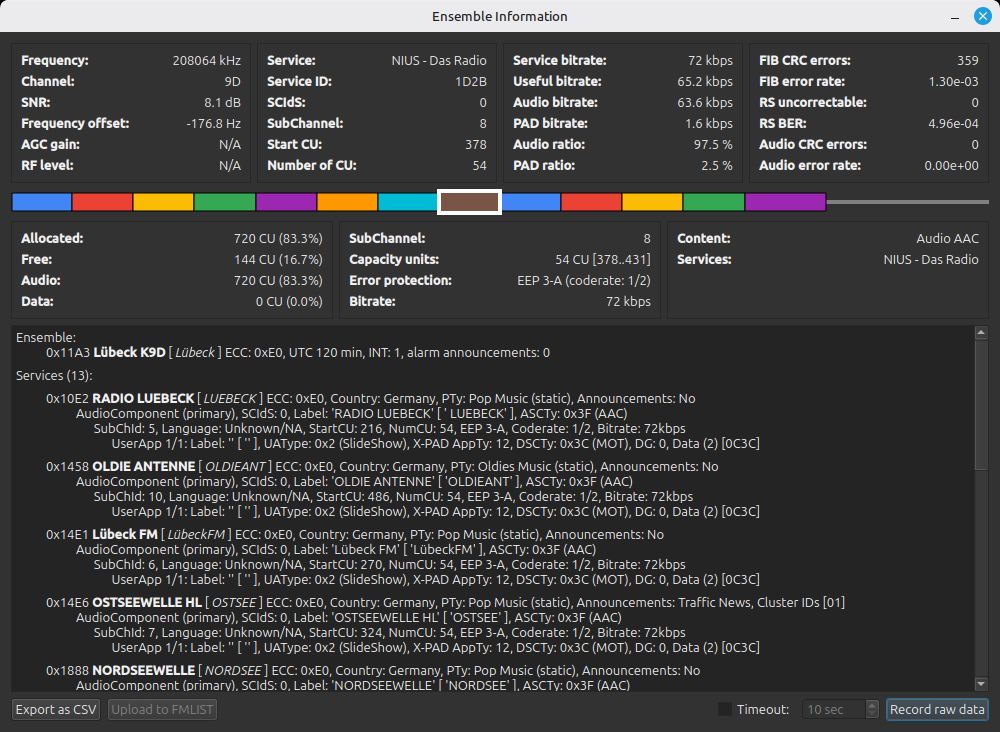Close the Ensemble Information window
The height and width of the screenshot is (732, 1000).
pyautogui.click(x=982, y=16)
